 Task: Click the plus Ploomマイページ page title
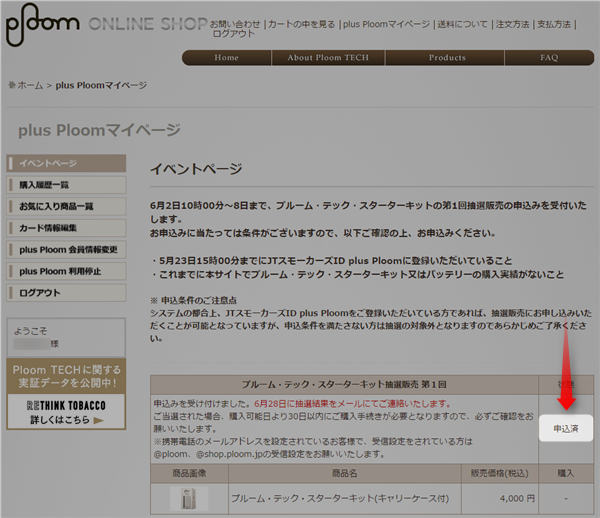pos(99,130)
